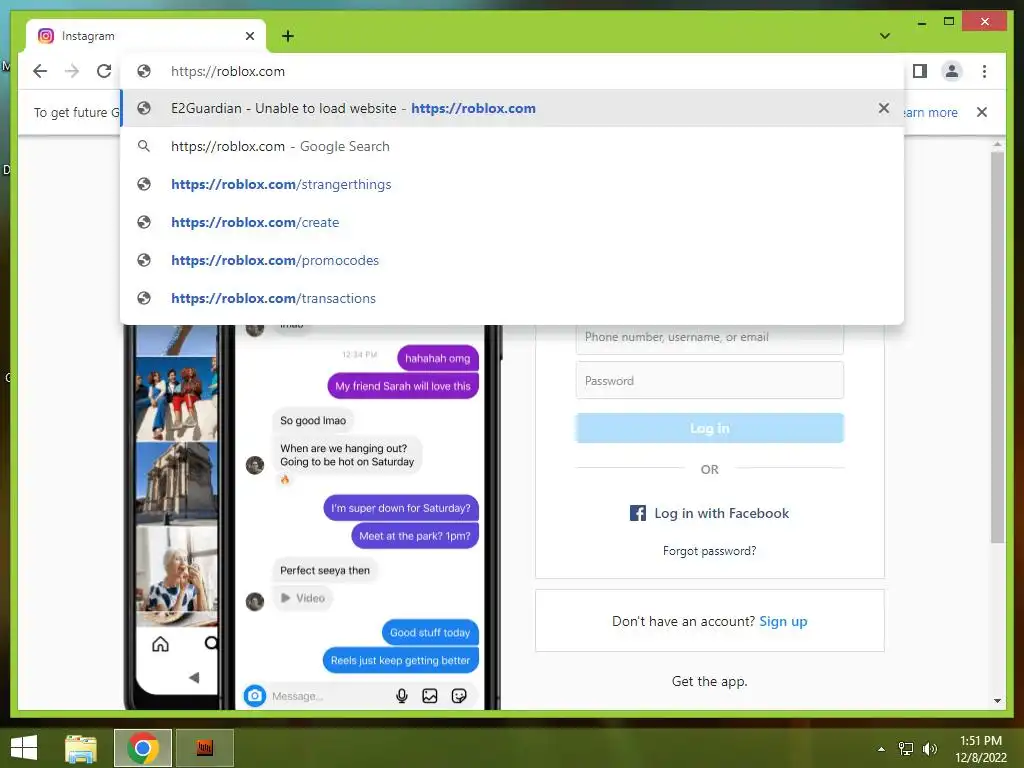
Task: Click the 'Meet at the park? 1pm?' bubble
Action: point(415,536)
